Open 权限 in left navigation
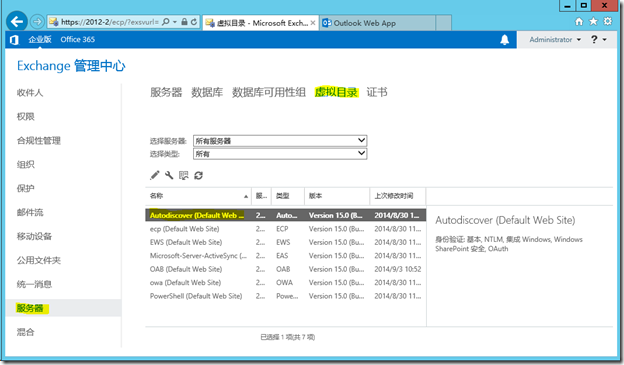The image size is (624, 365). (25, 117)
